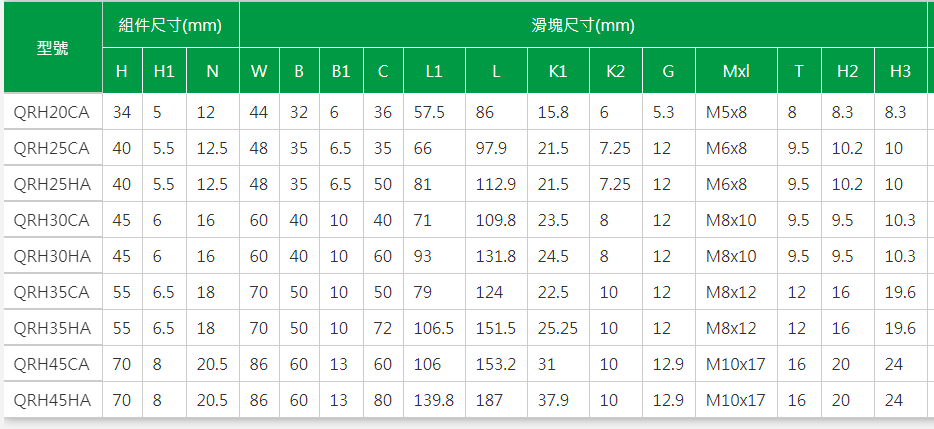The width and height of the screenshot is (934, 429).
Task: Select the 組件尺寸(mm) header
Action: [171, 25]
